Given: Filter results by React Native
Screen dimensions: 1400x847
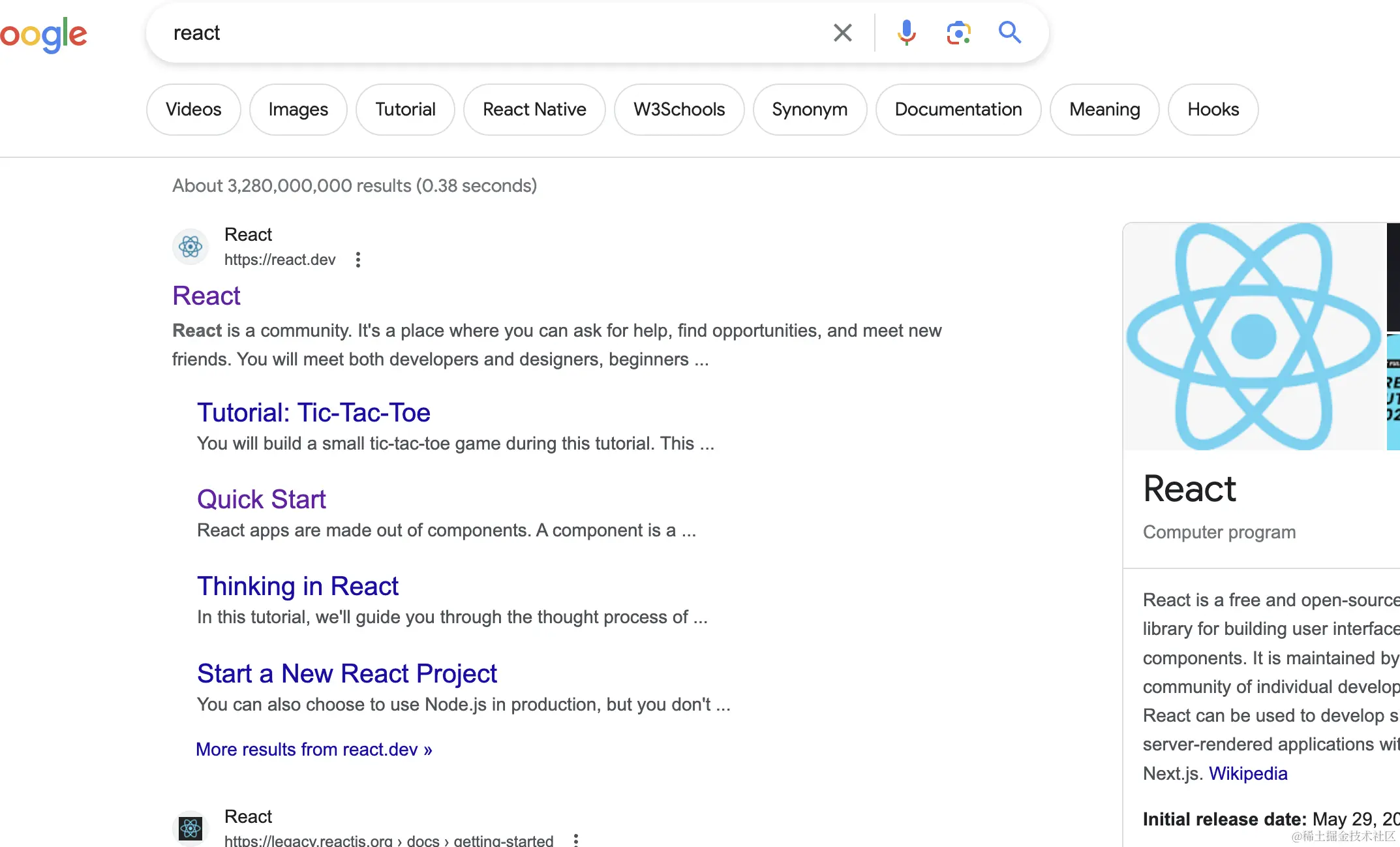Looking at the screenshot, I should pos(534,110).
